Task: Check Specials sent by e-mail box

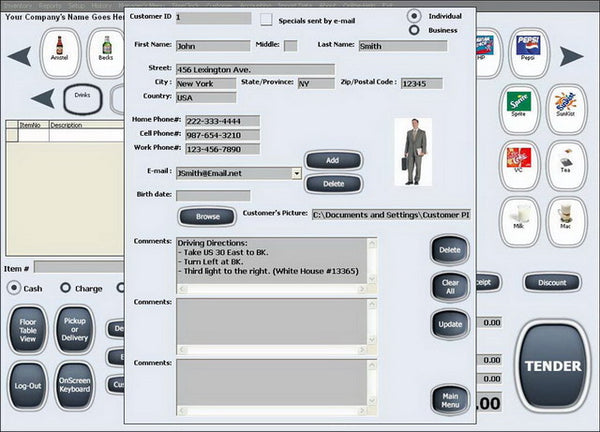Action: [x=266, y=18]
